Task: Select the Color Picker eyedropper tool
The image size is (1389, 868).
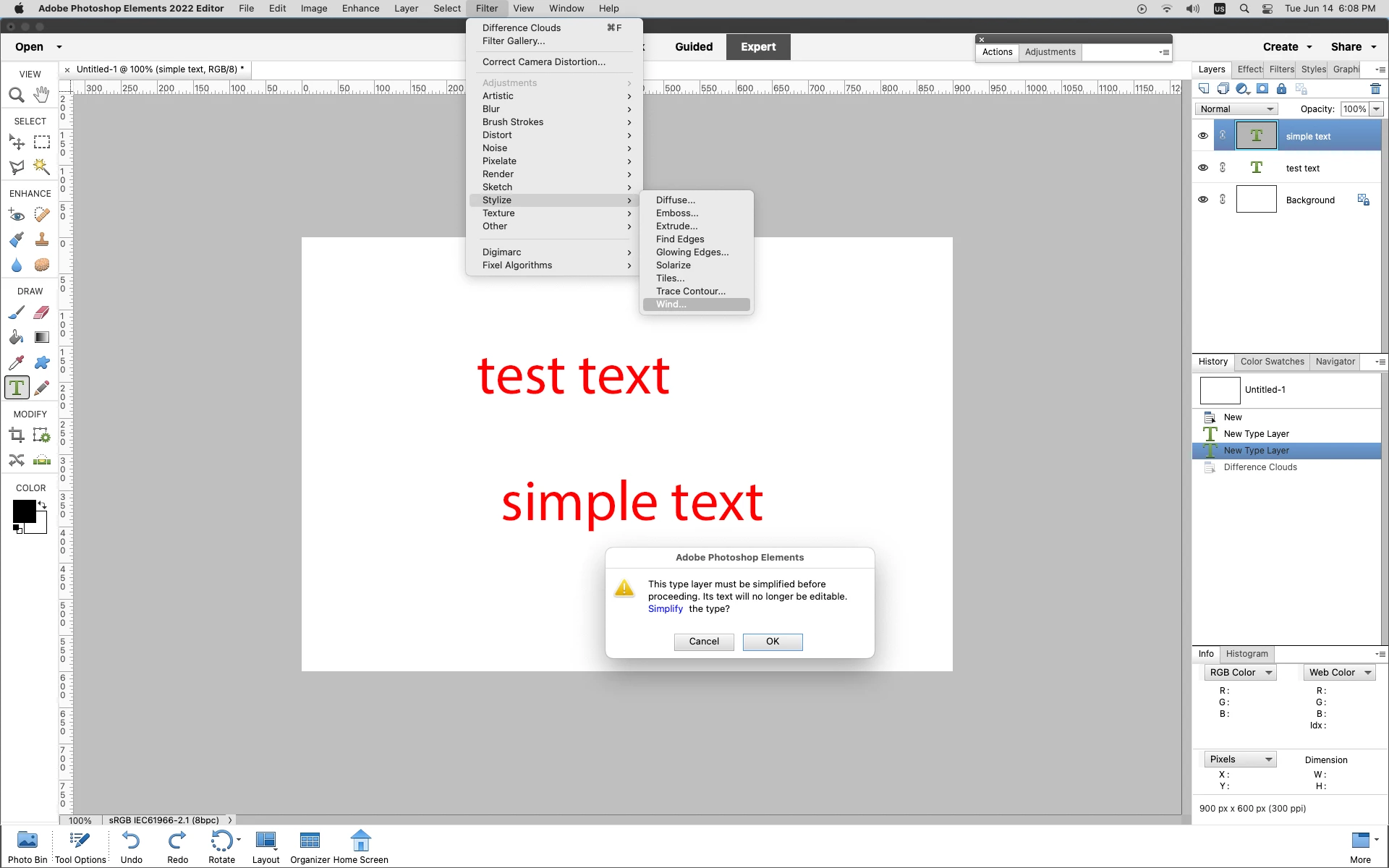Action: coord(17,363)
